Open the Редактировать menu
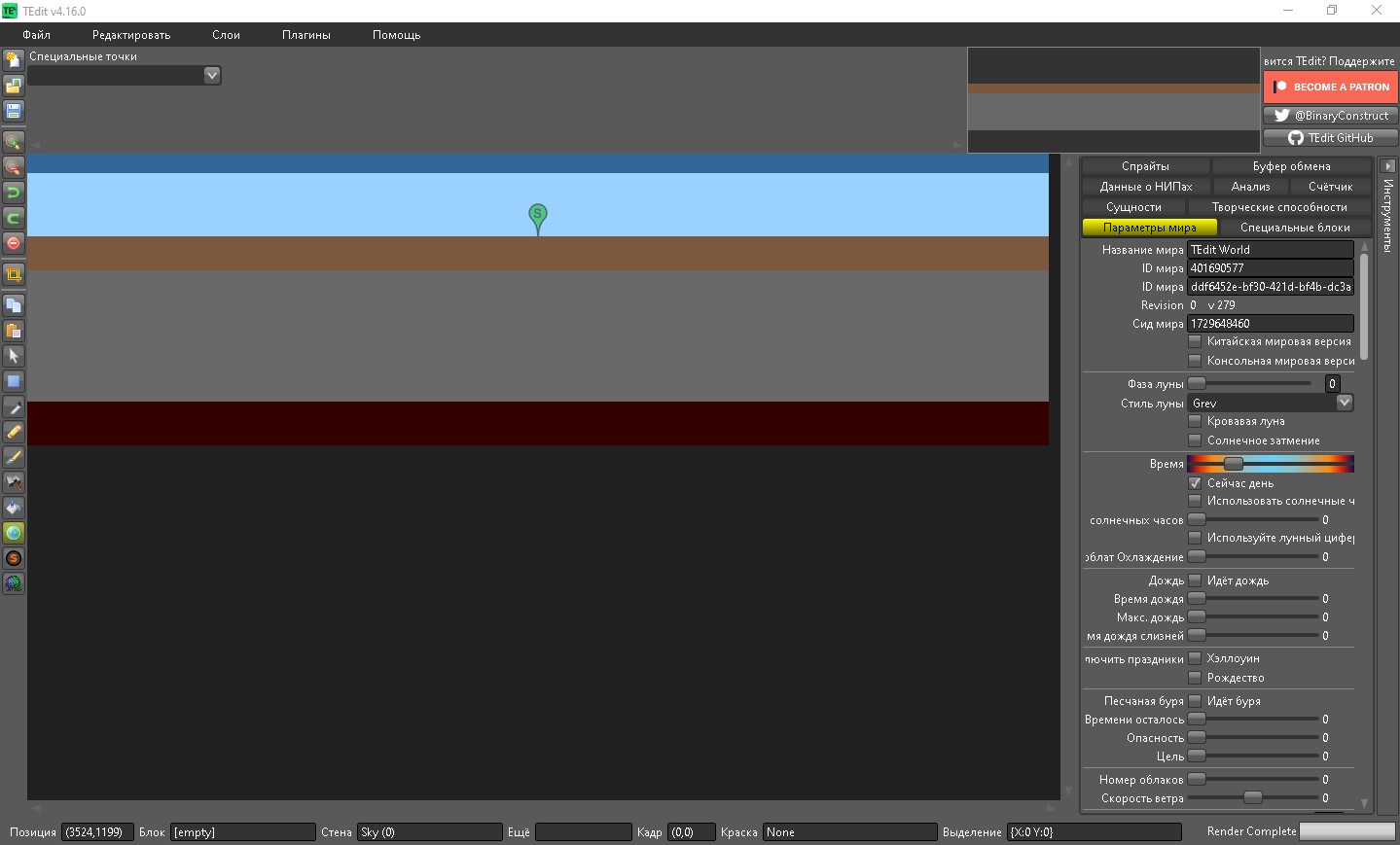1400x845 pixels. pyautogui.click(x=131, y=35)
